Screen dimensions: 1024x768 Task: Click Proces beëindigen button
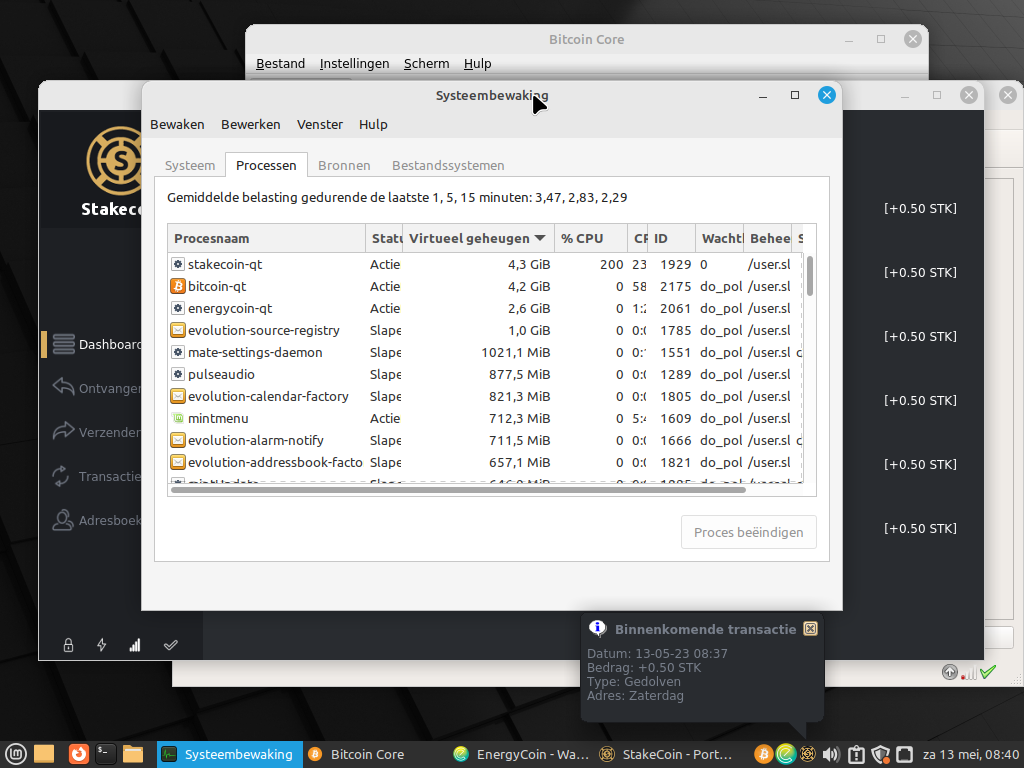[748, 532]
